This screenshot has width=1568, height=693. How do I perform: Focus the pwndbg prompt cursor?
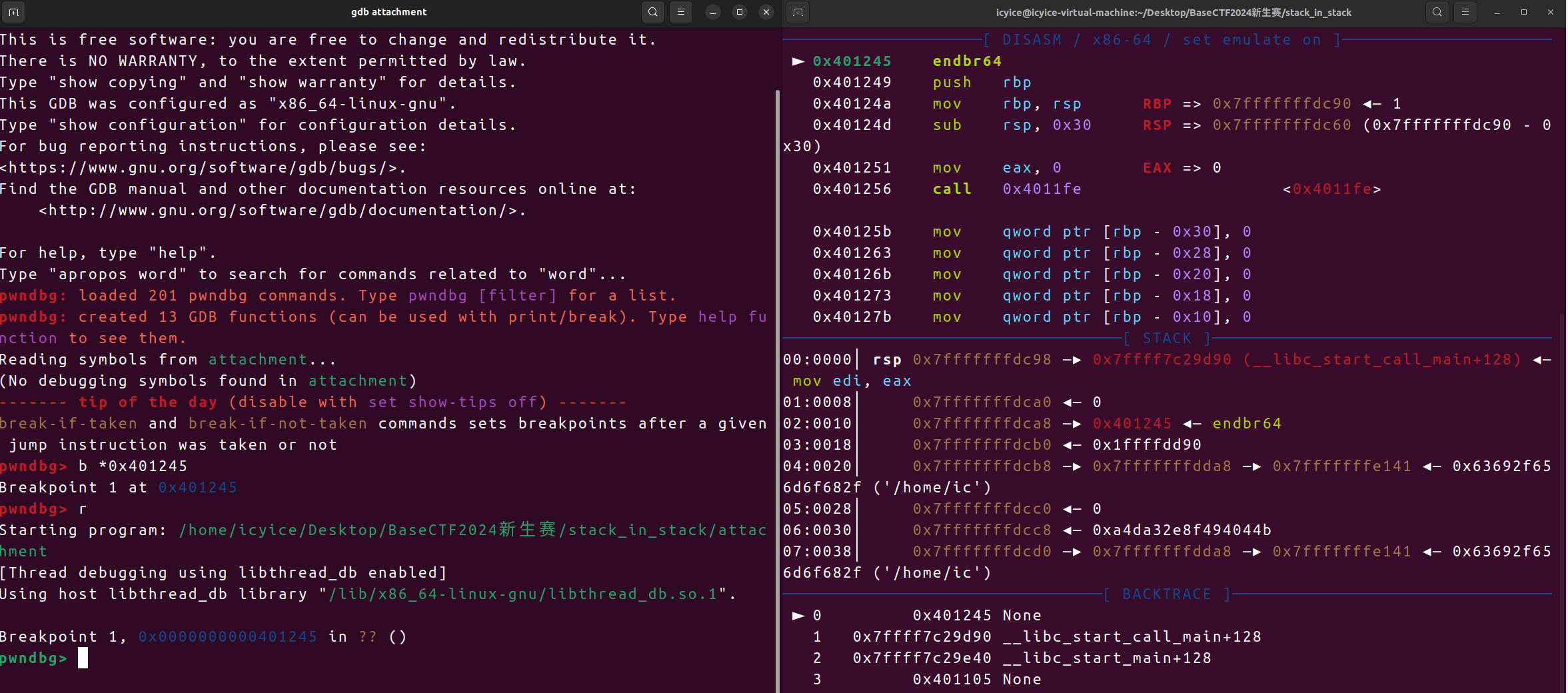(83, 658)
